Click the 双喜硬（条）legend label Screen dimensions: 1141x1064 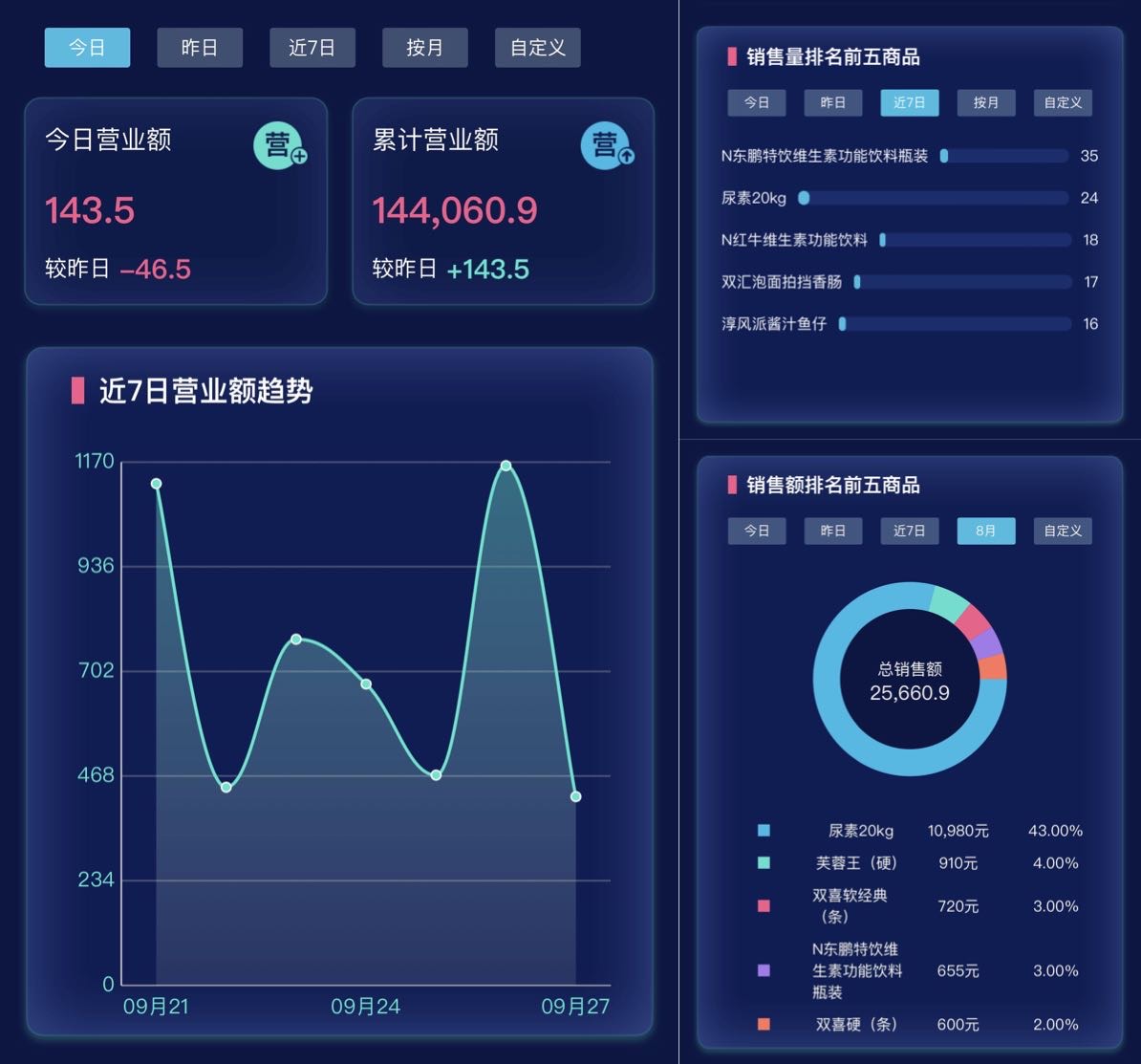coord(856,1025)
